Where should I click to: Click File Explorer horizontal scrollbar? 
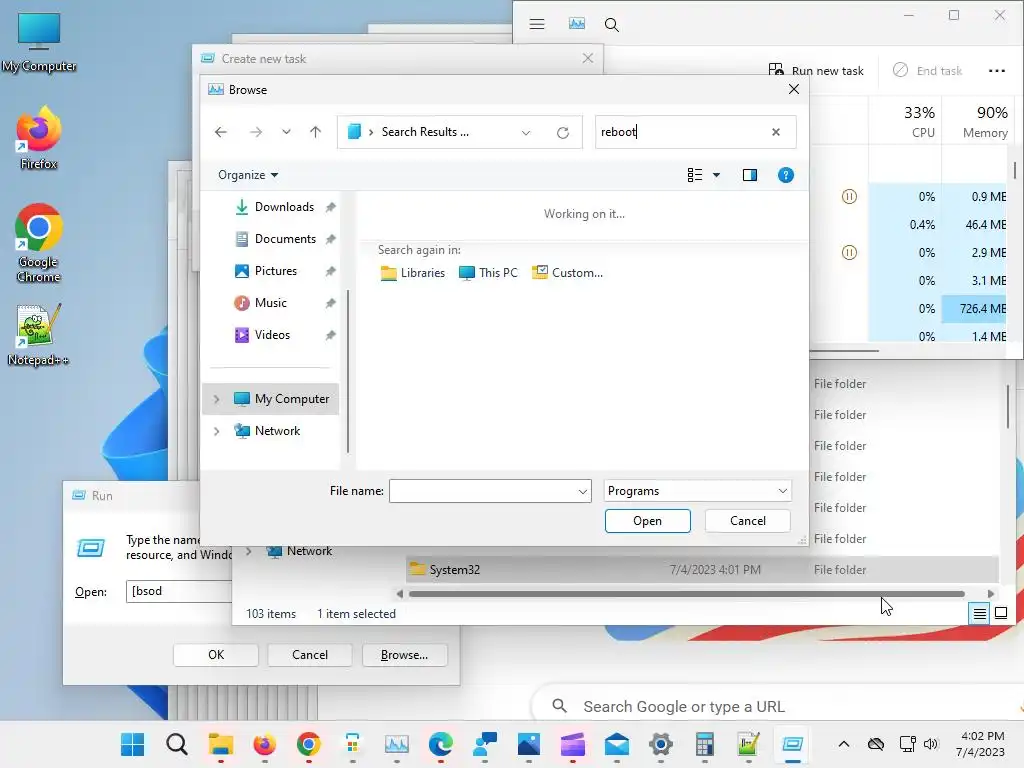[686, 594]
